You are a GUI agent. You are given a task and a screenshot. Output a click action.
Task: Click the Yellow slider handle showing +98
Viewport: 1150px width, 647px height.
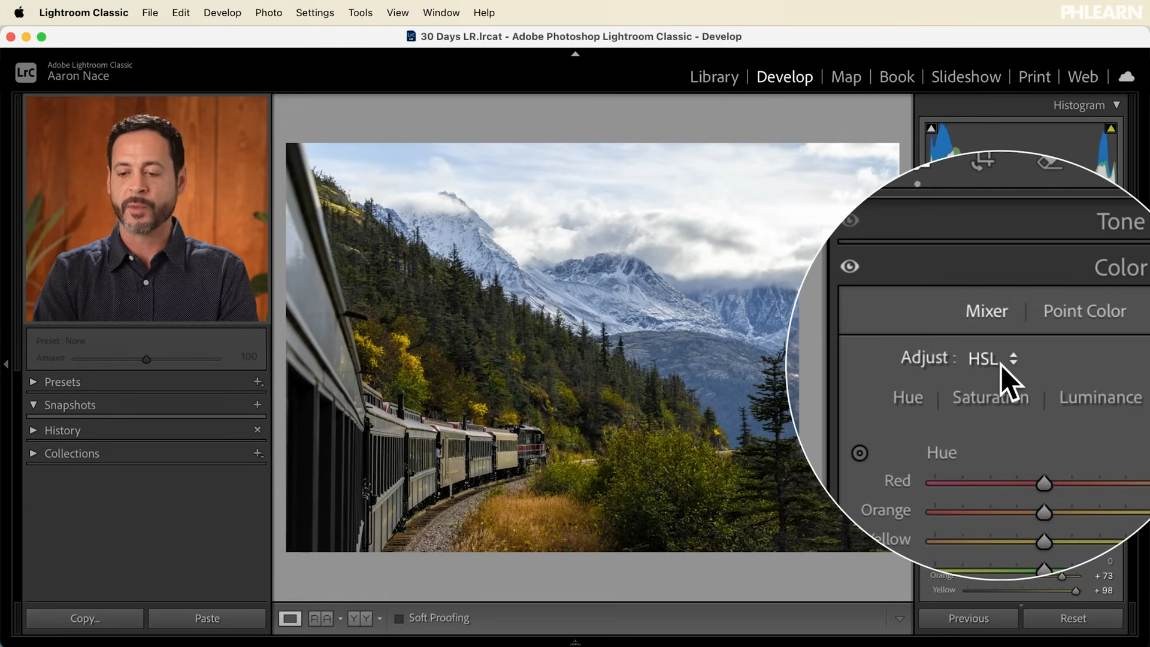[x=1076, y=591]
